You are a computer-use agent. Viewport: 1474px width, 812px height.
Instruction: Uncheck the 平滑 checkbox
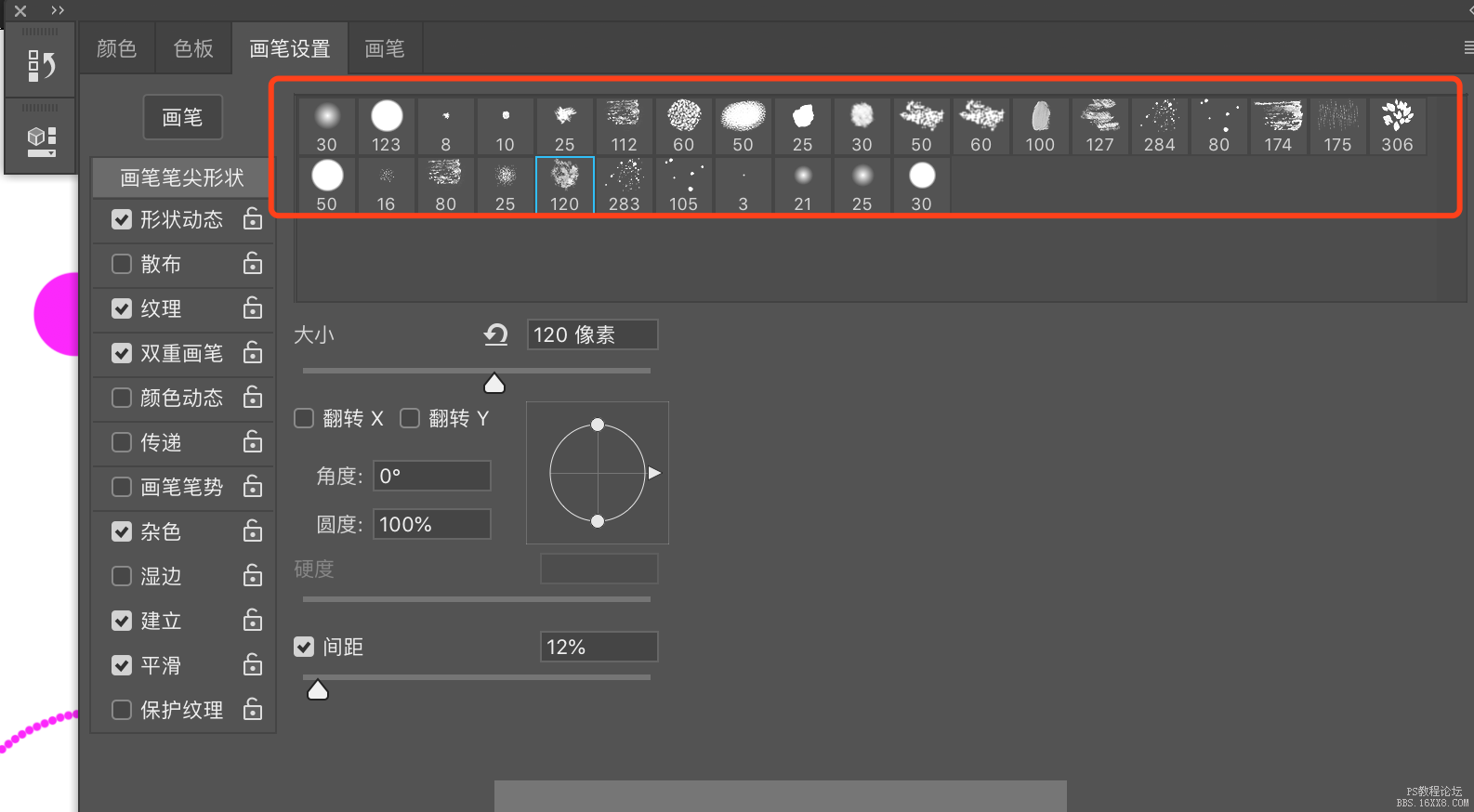pyautogui.click(x=122, y=665)
